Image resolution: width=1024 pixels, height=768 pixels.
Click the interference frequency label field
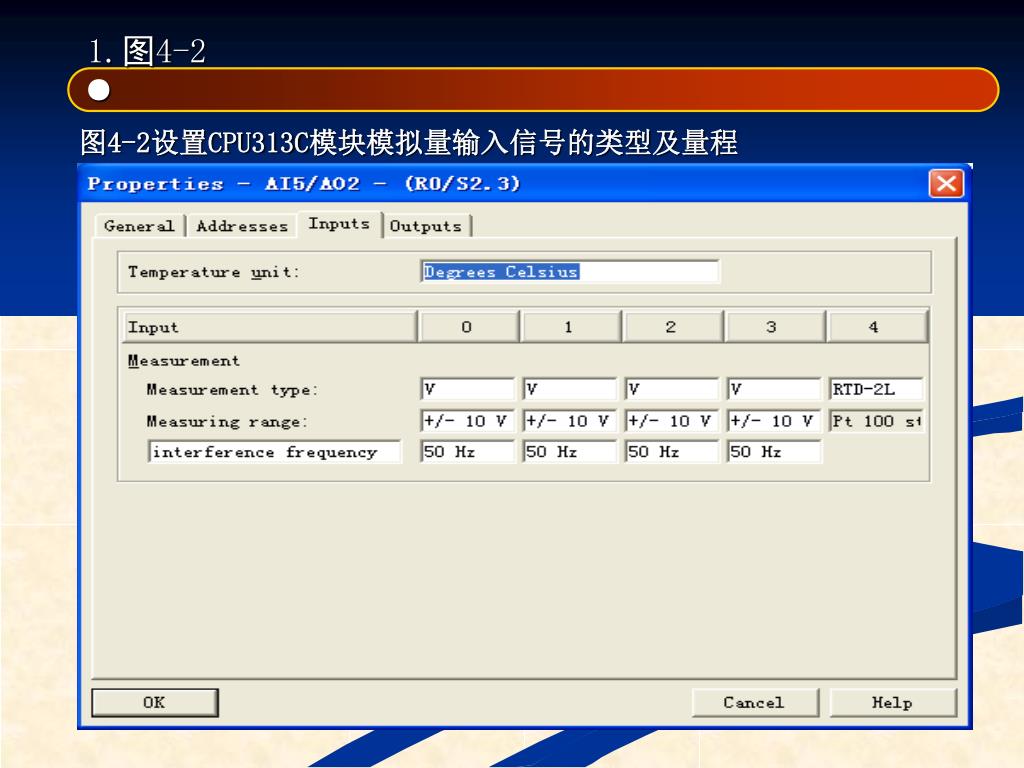(x=274, y=452)
